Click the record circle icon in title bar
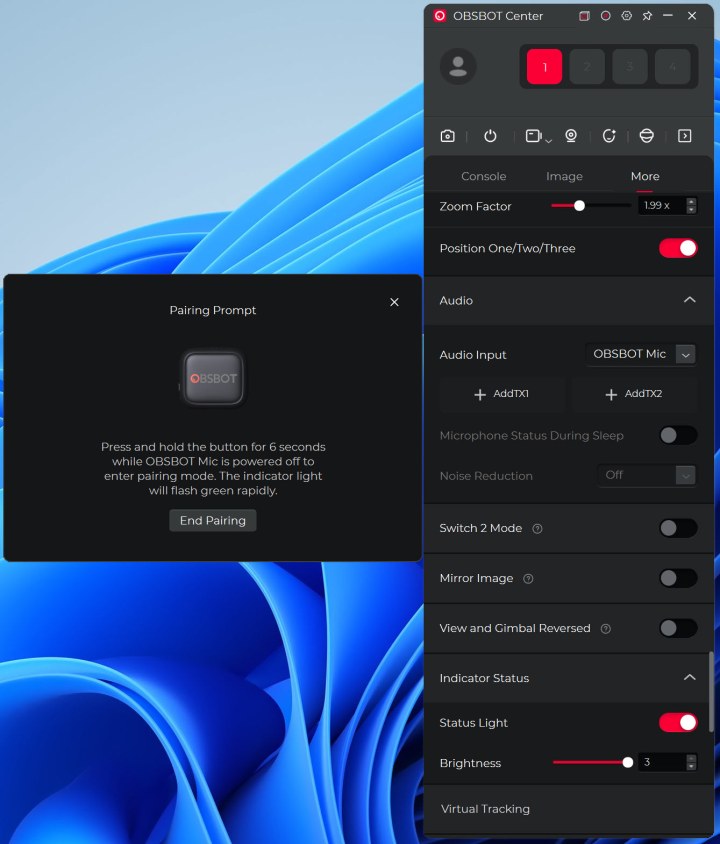This screenshot has width=720, height=844. (605, 16)
